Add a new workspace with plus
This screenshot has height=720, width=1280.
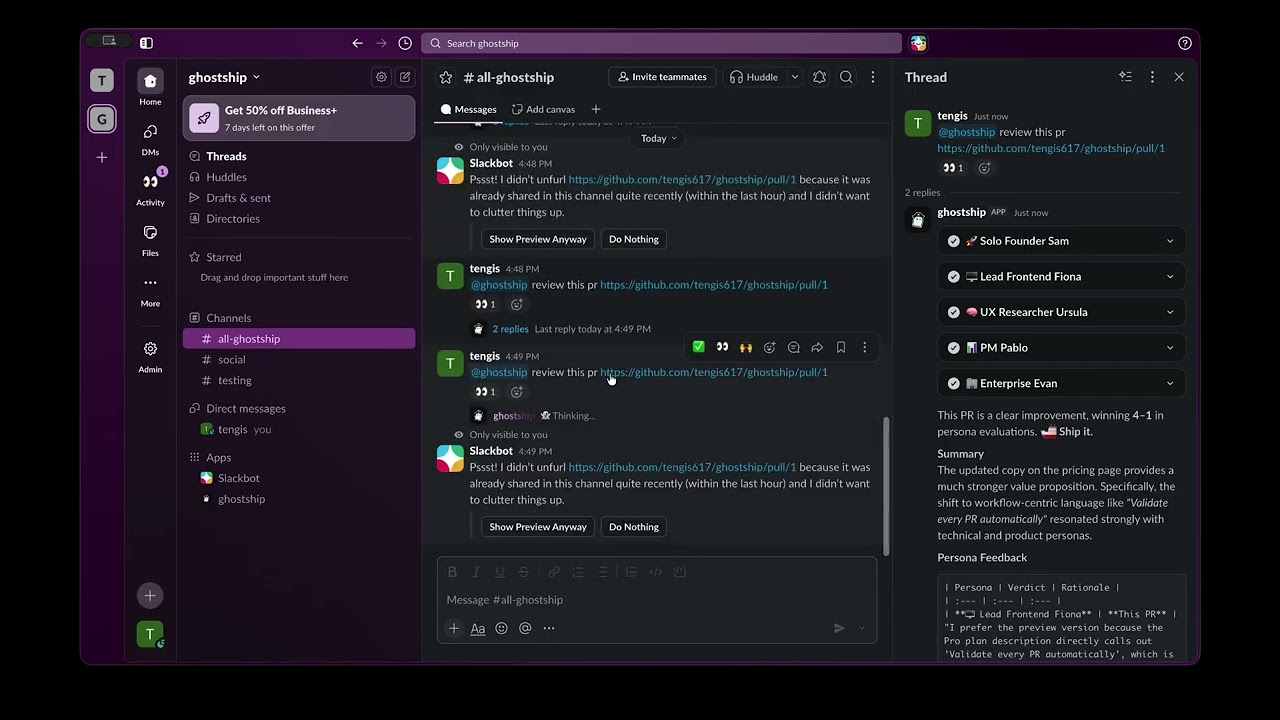click(x=101, y=157)
